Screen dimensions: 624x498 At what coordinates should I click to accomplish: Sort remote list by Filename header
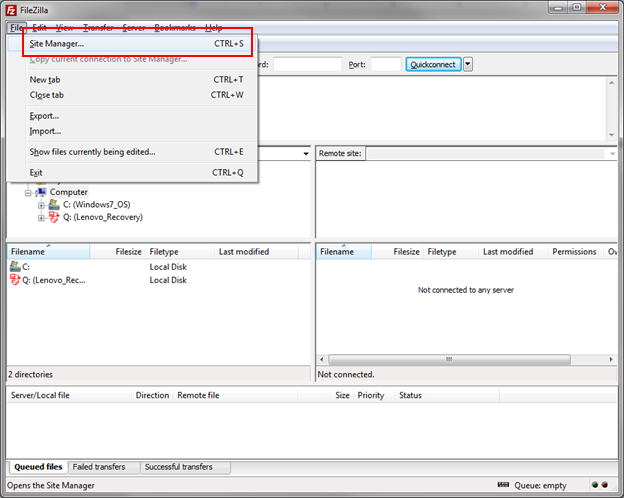coord(344,252)
